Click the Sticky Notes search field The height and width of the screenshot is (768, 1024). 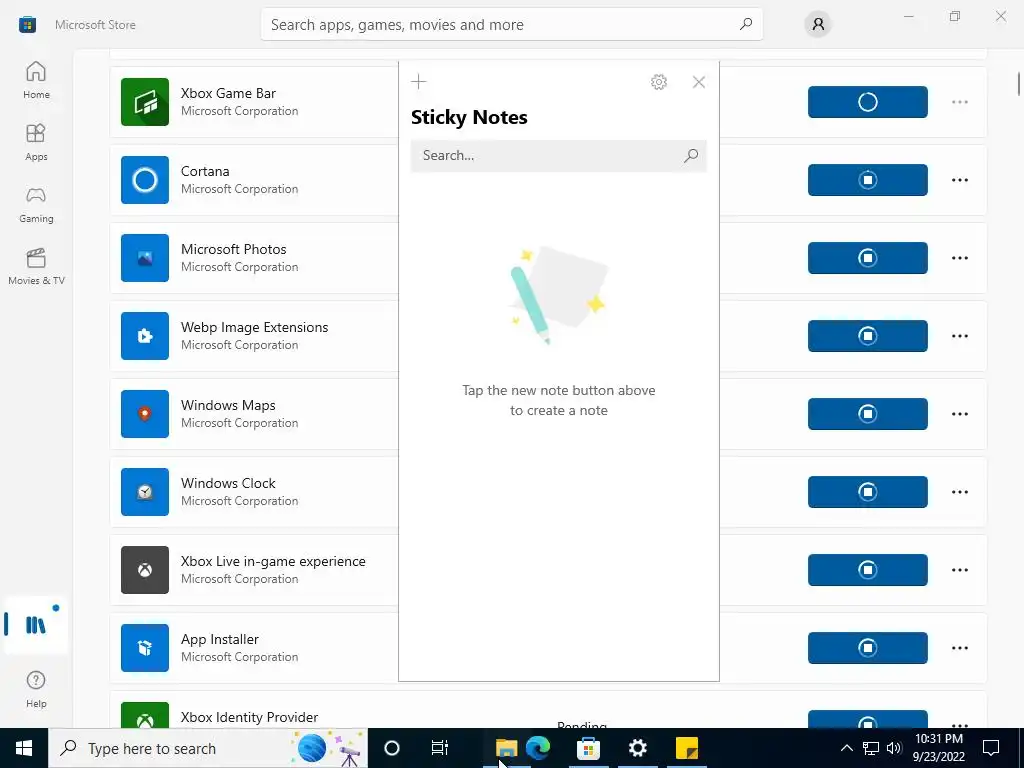coord(558,155)
